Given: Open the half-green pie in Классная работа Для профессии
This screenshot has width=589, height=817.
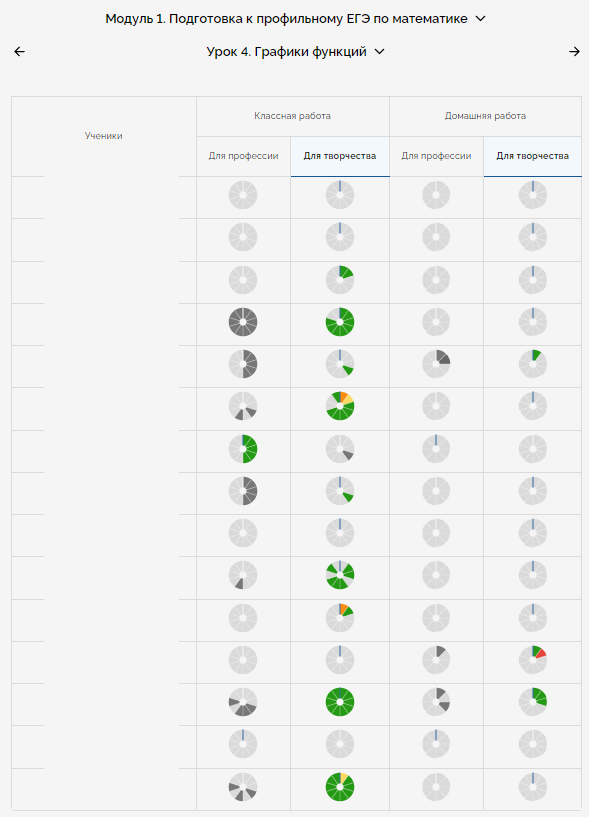Looking at the screenshot, I should pyautogui.click(x=243, y=449).
